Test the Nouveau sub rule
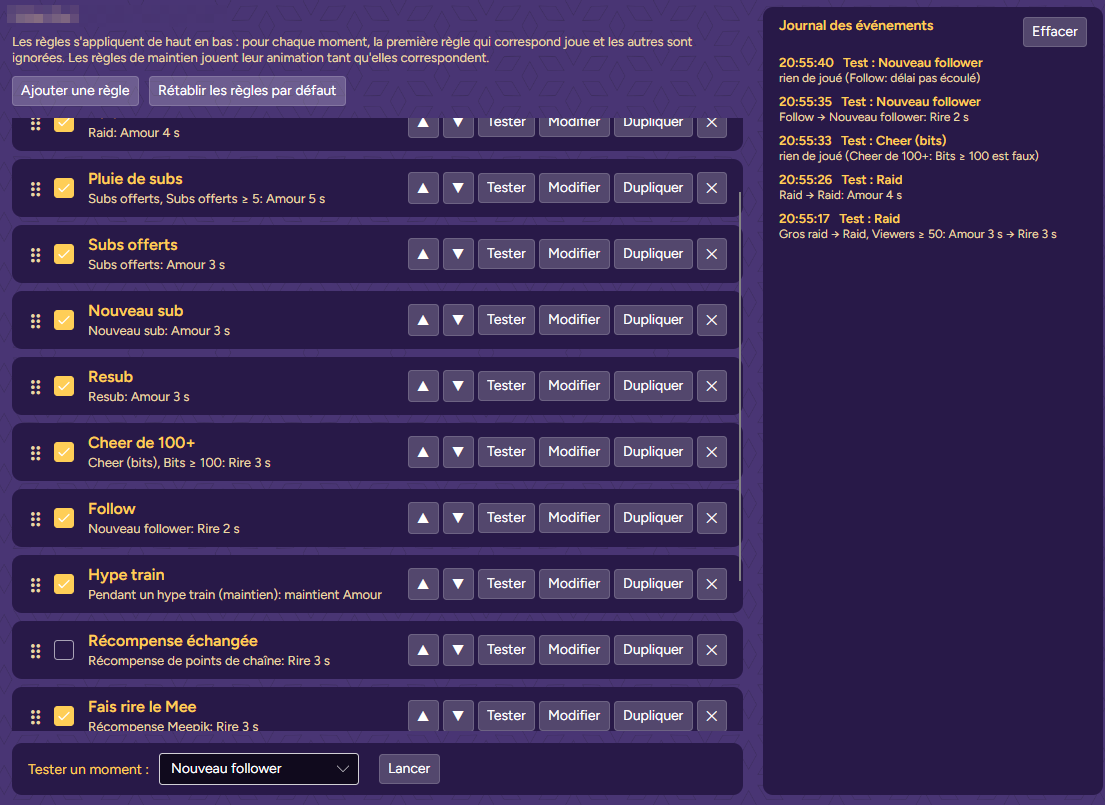 (x=506, y=320)
